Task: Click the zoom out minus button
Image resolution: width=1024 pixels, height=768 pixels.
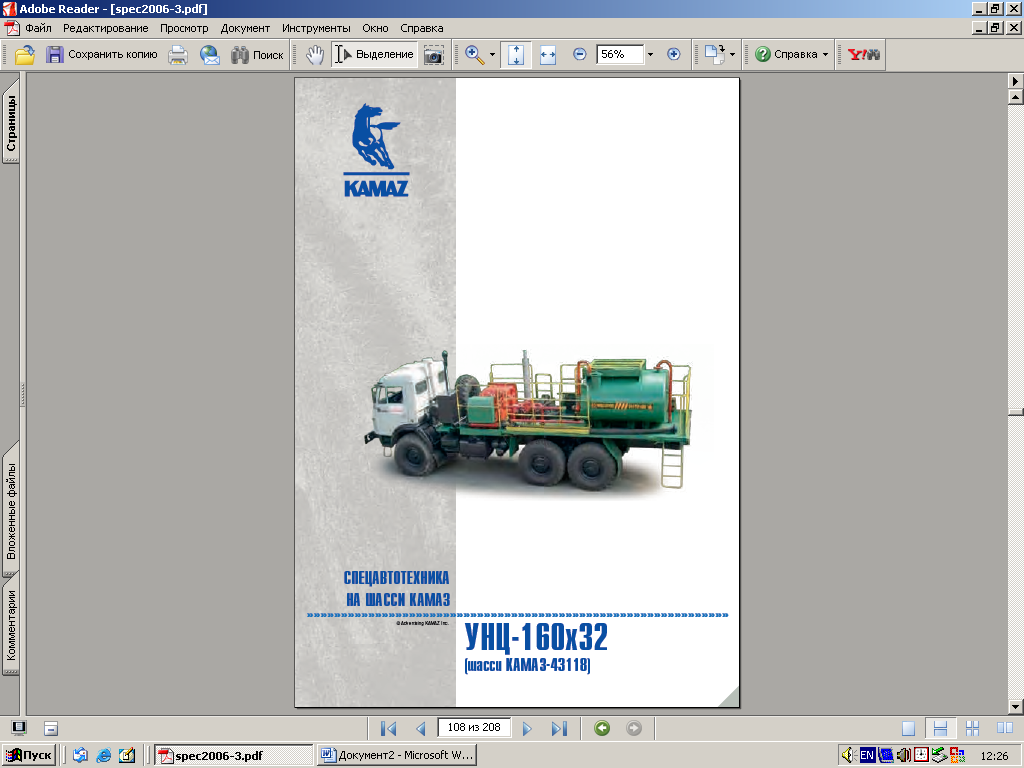Action: (x=579, y=54)
